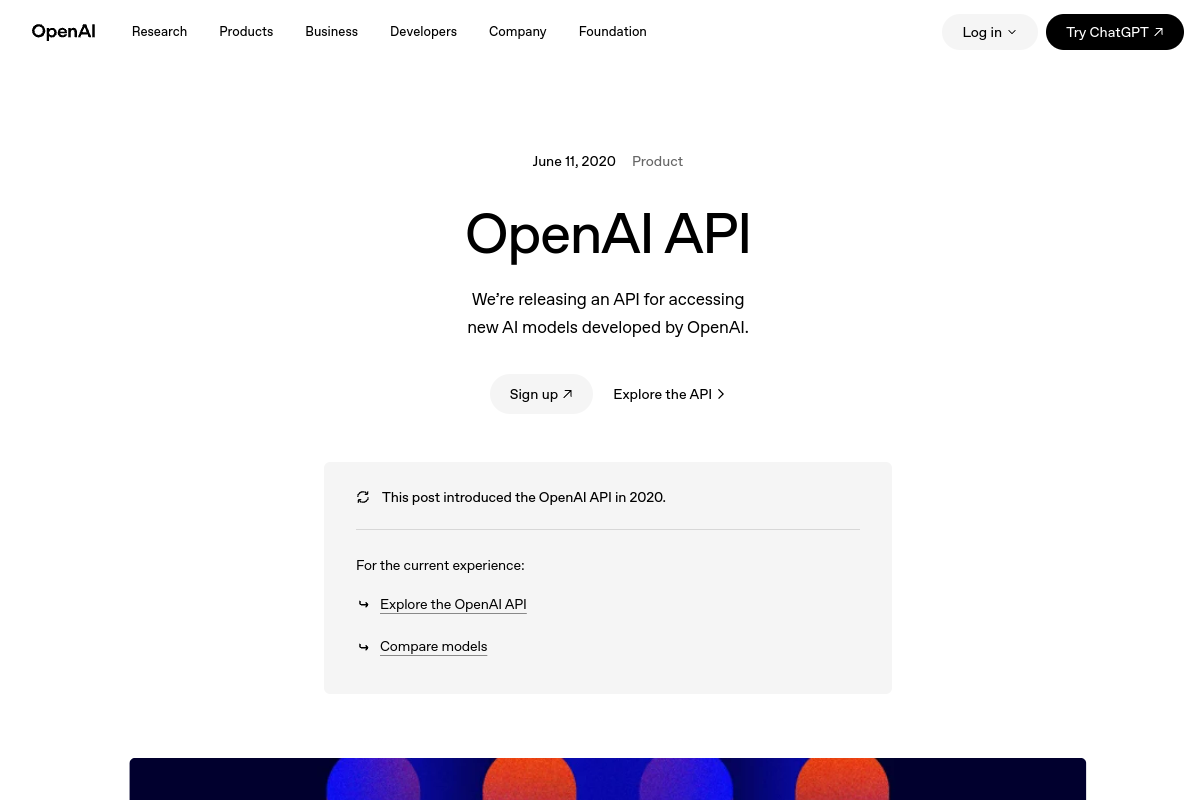Click the hero image with colored circles

point(607,779)
